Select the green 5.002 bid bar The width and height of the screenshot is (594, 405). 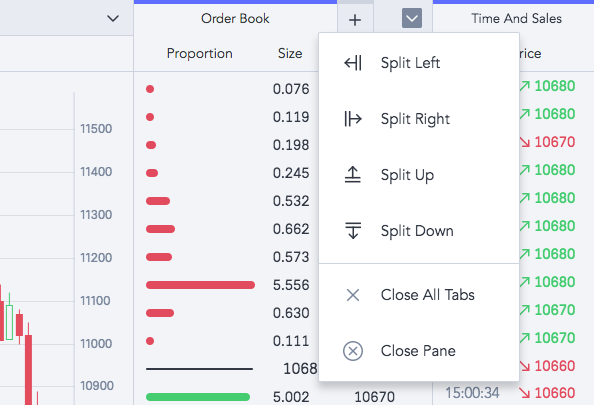[x=198, y=397]
